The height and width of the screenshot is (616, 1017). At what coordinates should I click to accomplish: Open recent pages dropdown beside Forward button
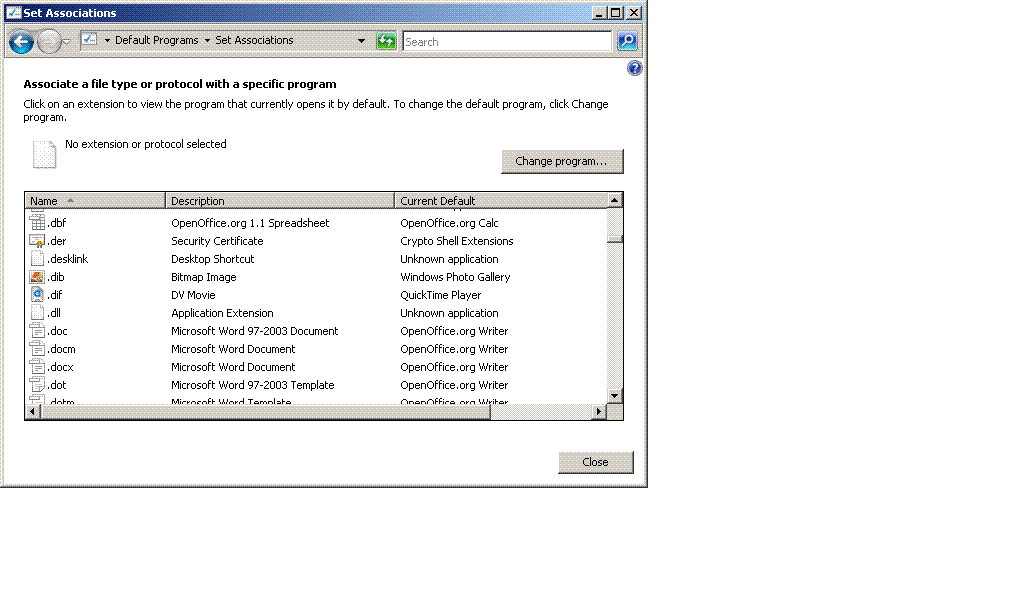[x=67, y=42]
